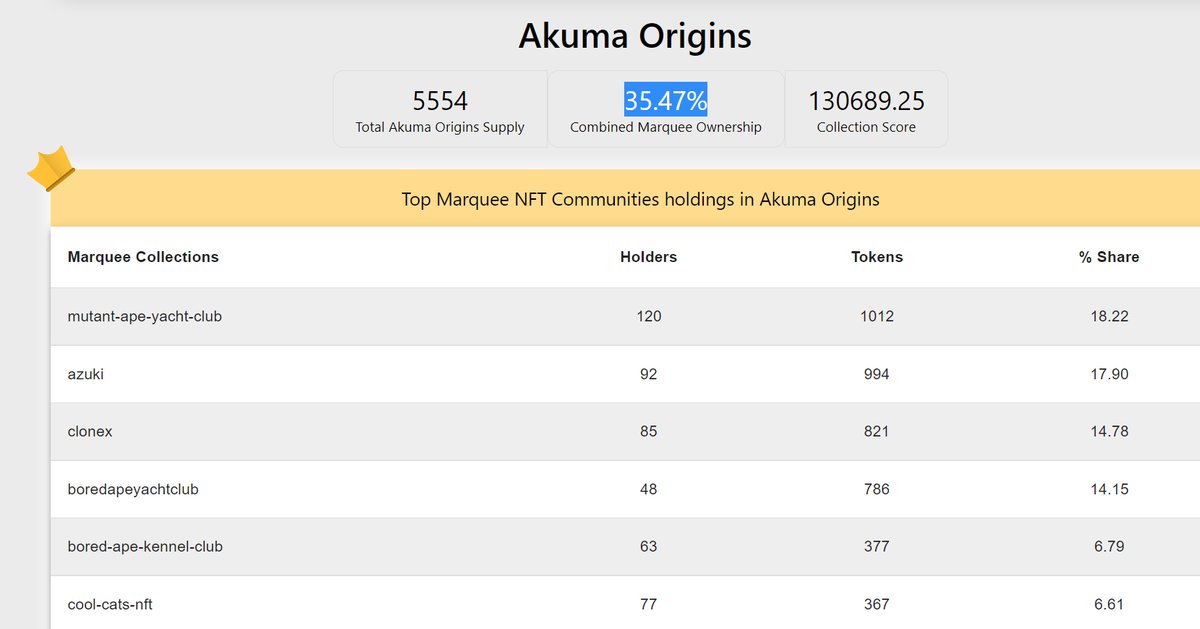Open the mutant-ape-yacht-club row
The image size is (1200, 629).
point(625,316)
